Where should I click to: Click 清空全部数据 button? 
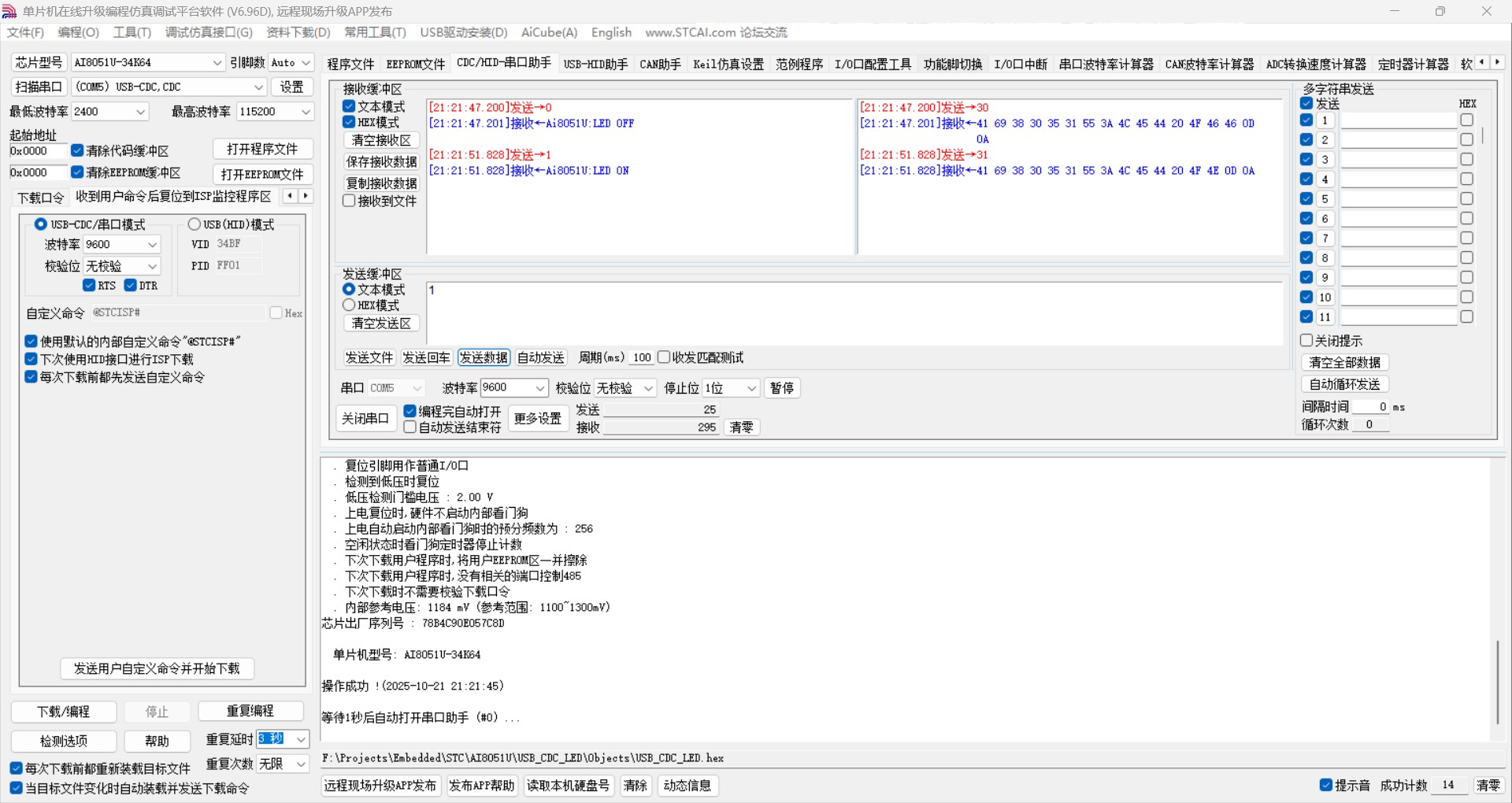click(x=1345, y=362)
